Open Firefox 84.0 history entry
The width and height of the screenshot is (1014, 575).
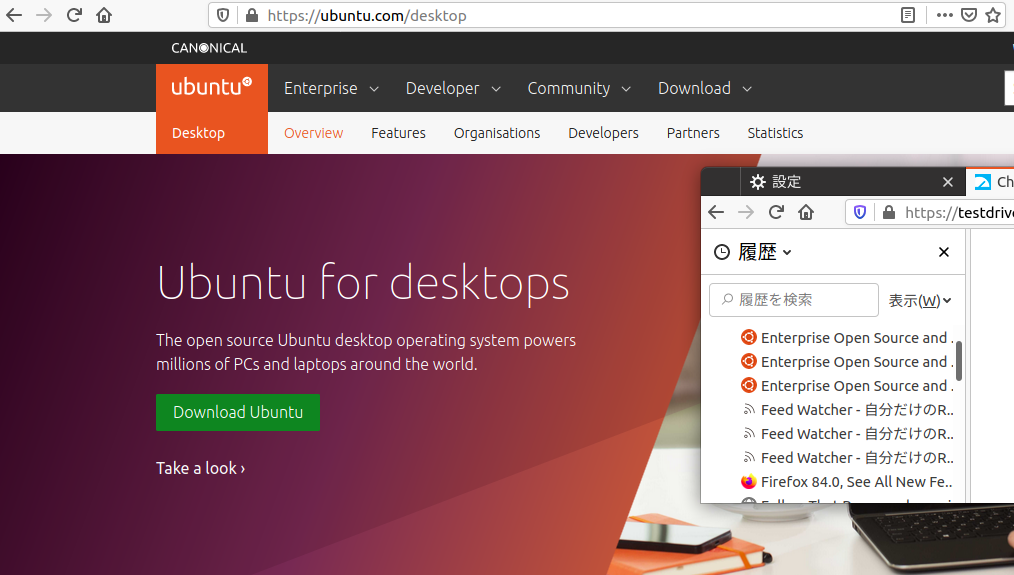[x=847, y=482]
